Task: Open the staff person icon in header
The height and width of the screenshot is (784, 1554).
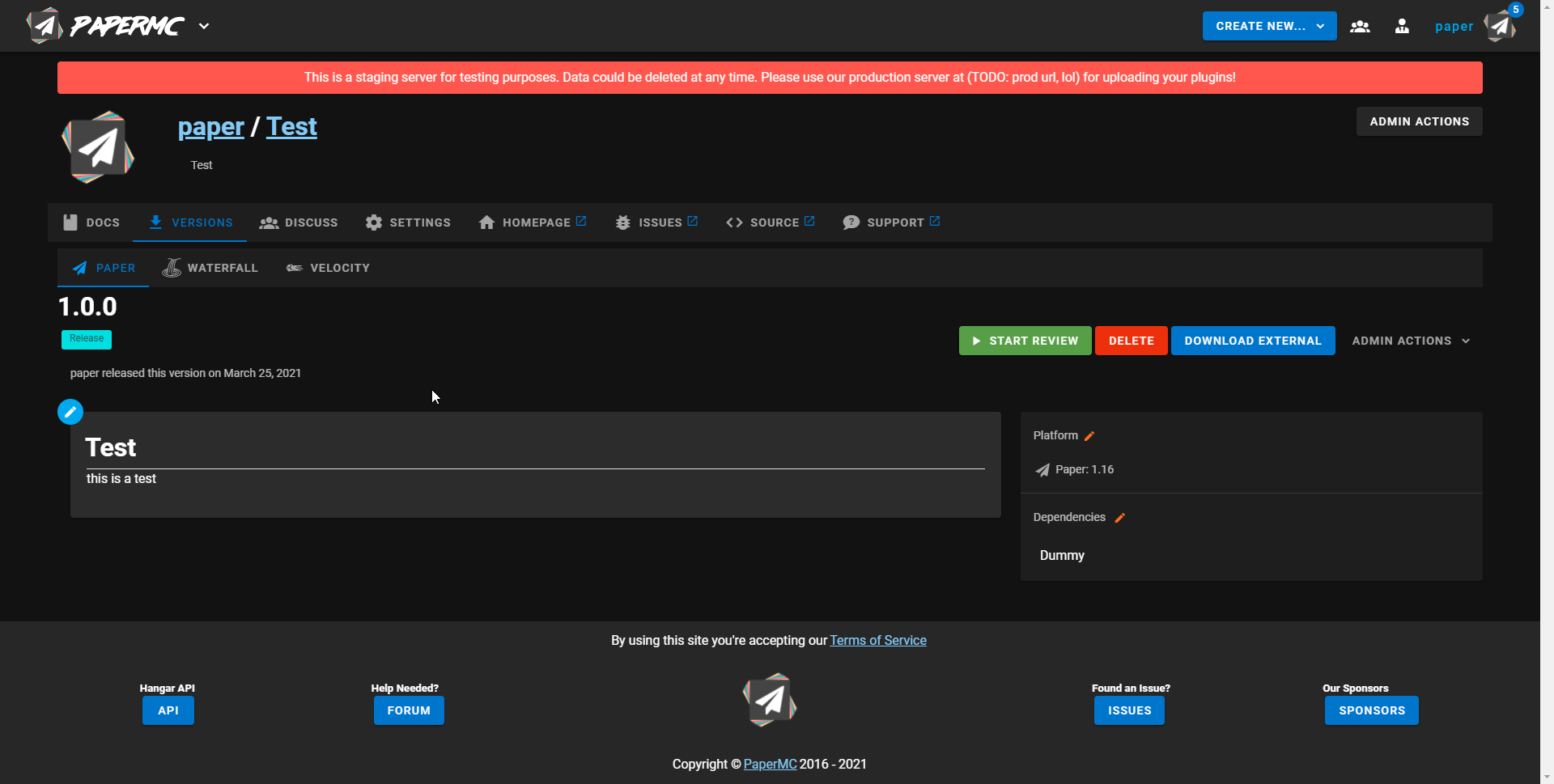Action: 1402,26
